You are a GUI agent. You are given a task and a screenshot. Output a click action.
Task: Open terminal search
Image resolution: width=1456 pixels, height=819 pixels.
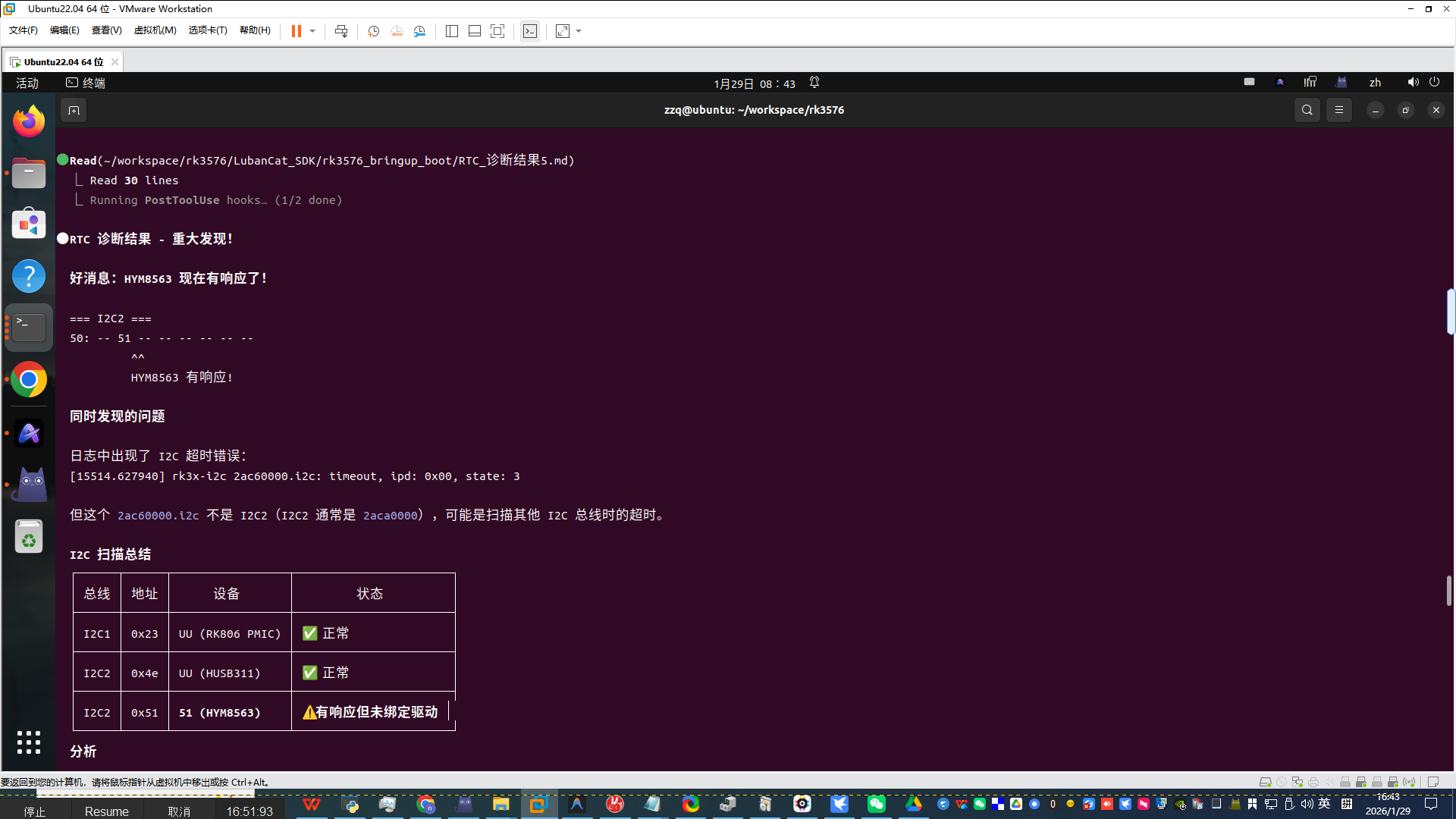click(1307, 110)
